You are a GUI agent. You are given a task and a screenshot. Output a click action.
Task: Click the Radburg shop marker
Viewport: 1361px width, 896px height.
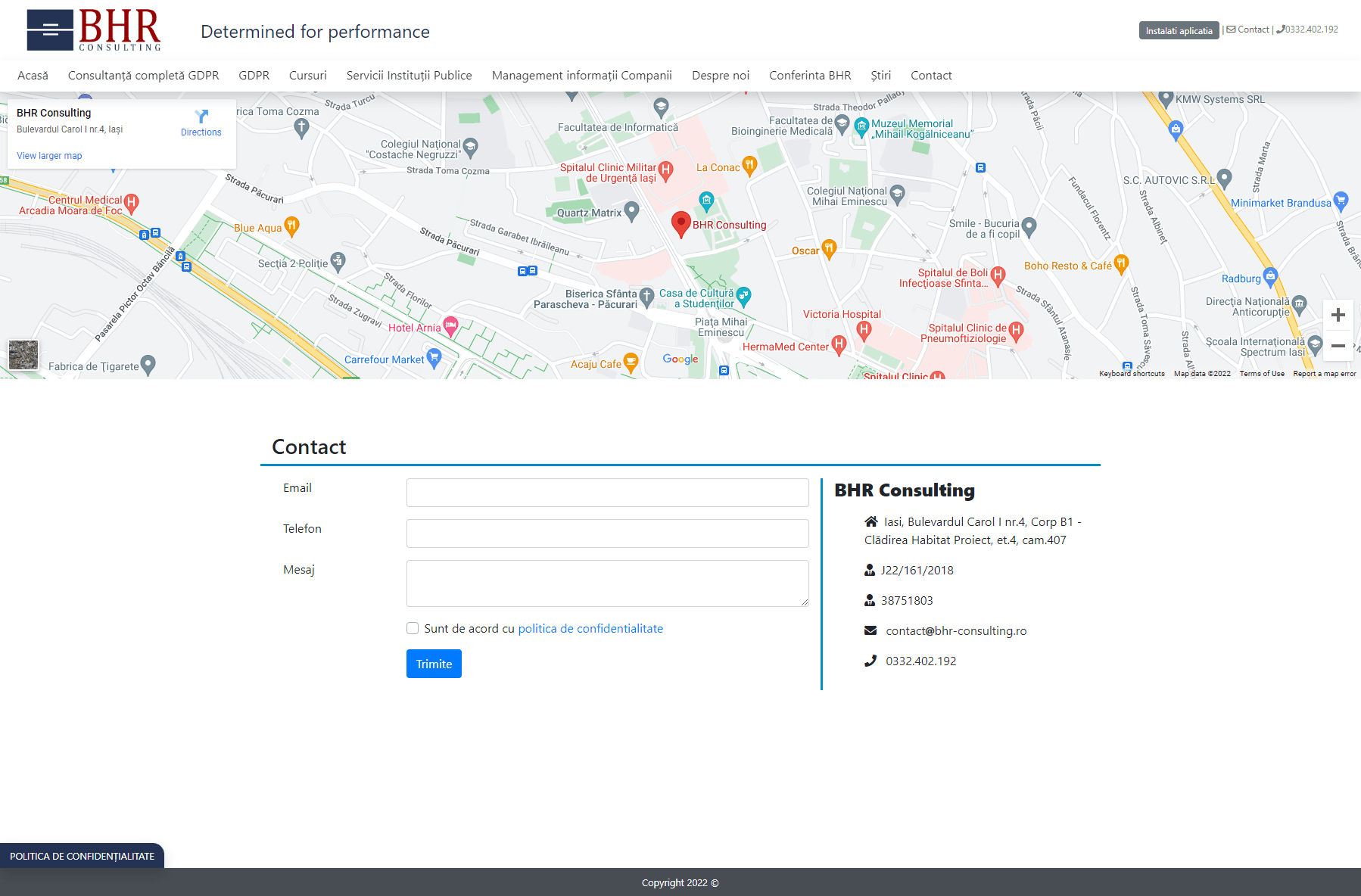click(x=1270, y=277)
